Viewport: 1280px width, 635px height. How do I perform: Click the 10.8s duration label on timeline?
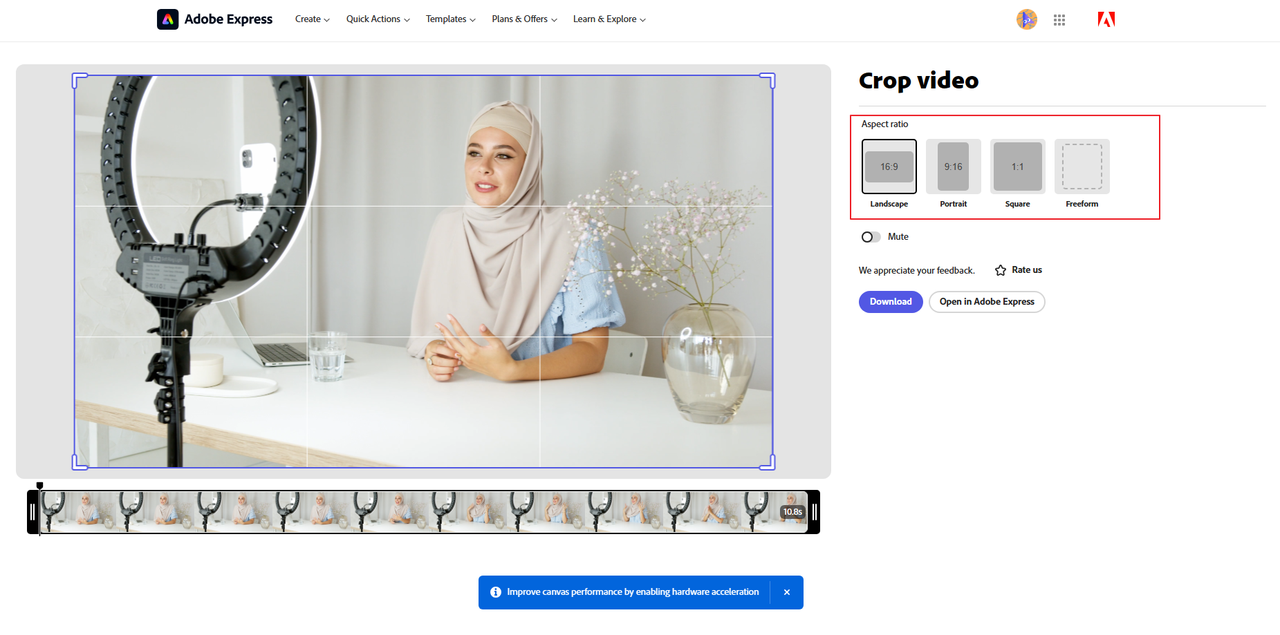click(x=792, y=512)
